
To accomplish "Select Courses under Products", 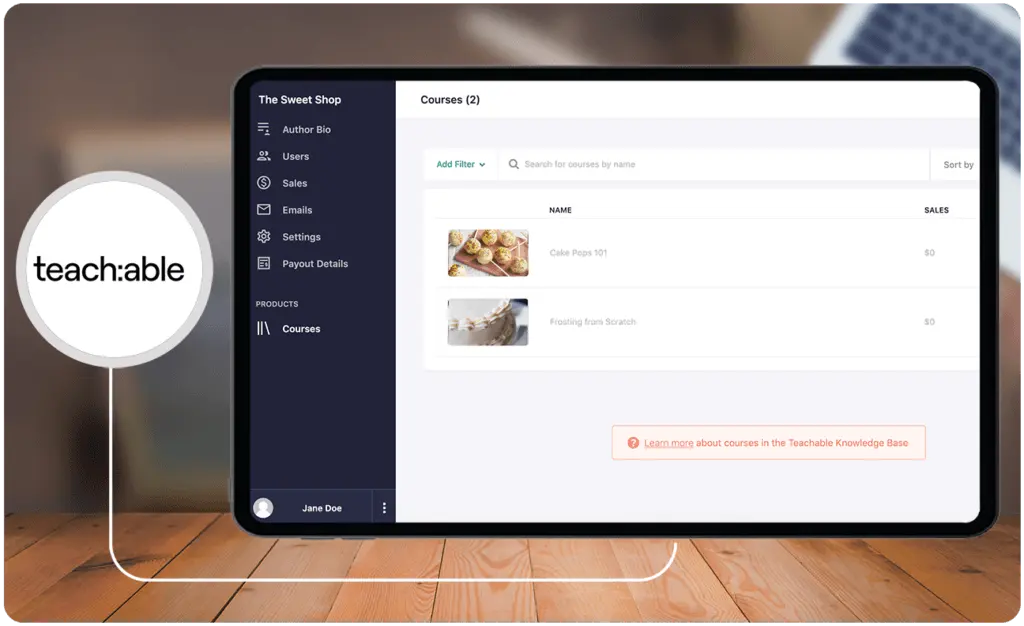I will (x=301, y=328).
